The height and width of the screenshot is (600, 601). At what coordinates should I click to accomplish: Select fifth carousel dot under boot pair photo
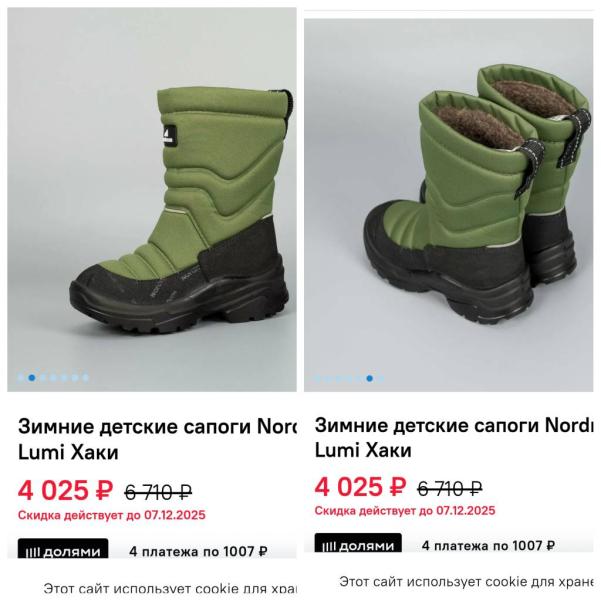359,378
